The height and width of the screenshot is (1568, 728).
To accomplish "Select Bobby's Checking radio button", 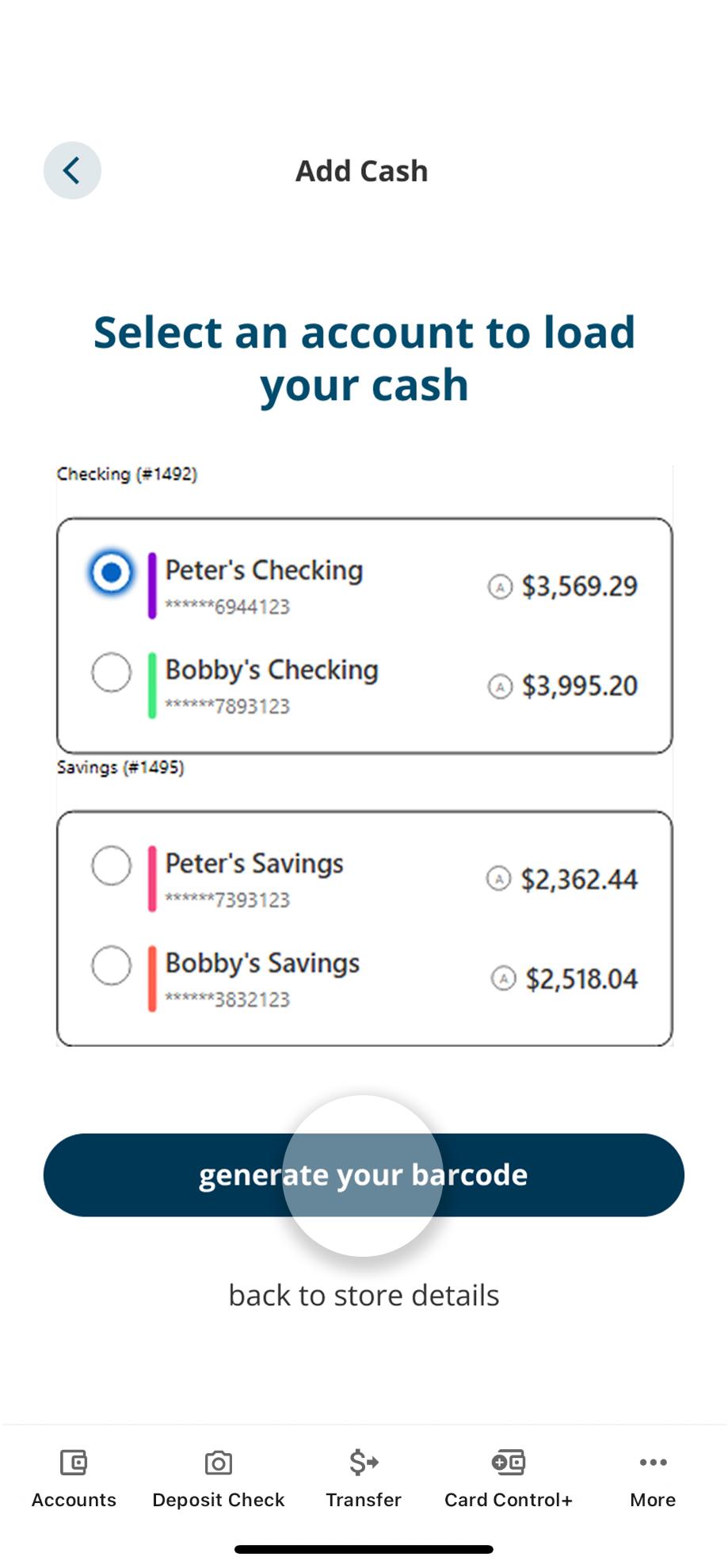I will (111, 672).
